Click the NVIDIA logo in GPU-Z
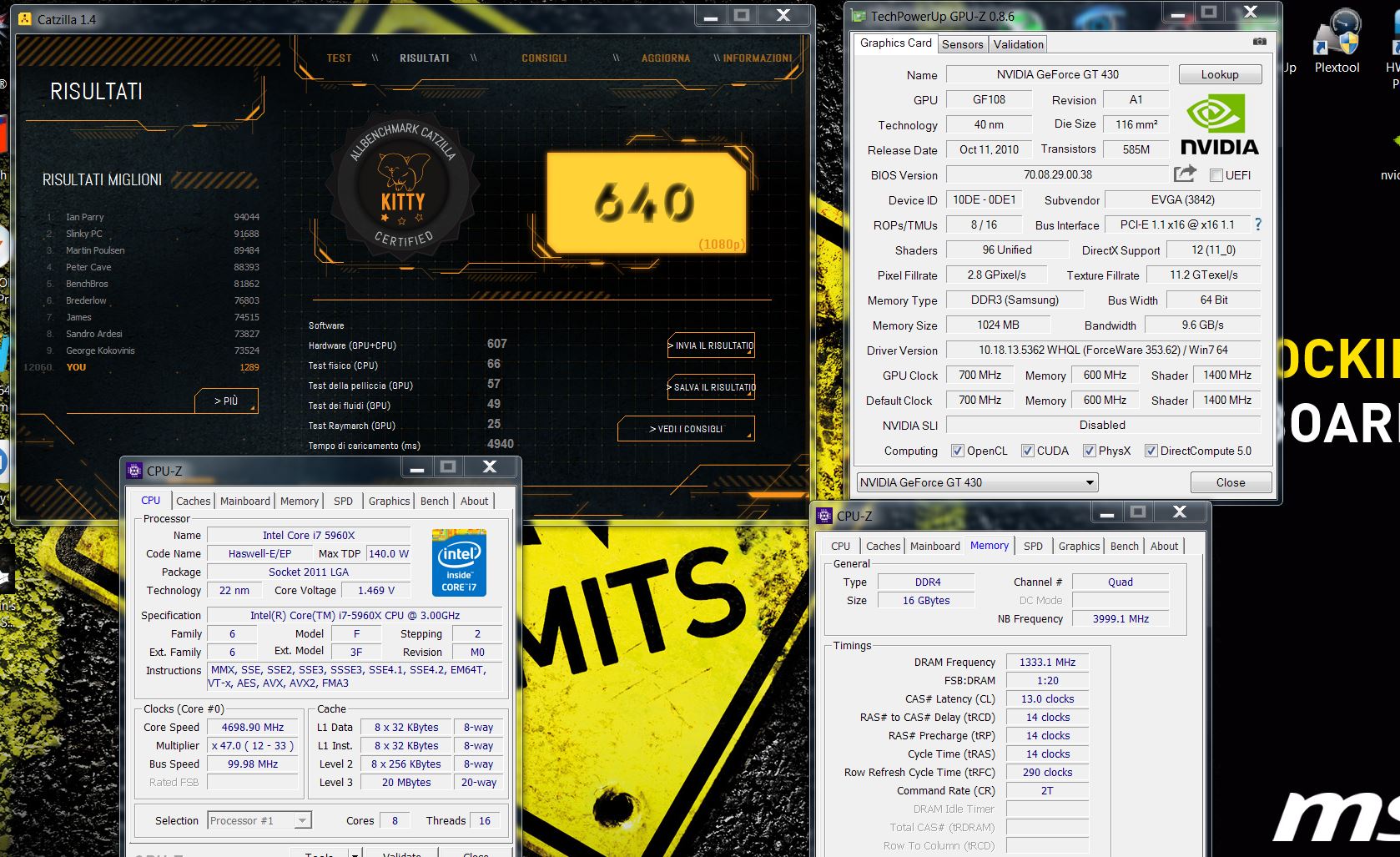Image resolution: width=1400 pixels, height=857 pixels. [1219, 124]
